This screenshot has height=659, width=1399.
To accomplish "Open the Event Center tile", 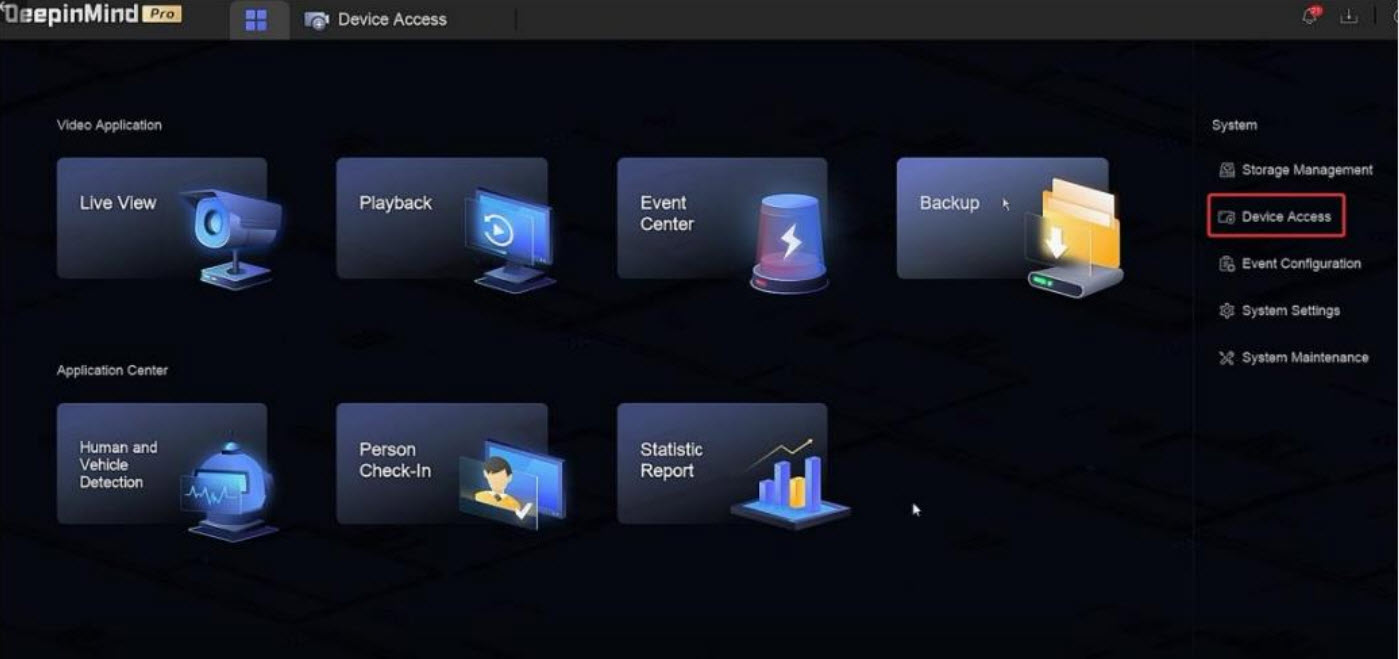I will [721, 218].
